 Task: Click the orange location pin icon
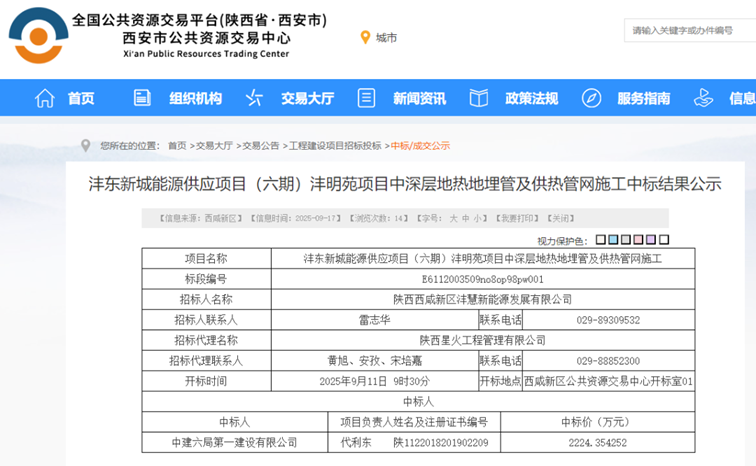[365, 38]
